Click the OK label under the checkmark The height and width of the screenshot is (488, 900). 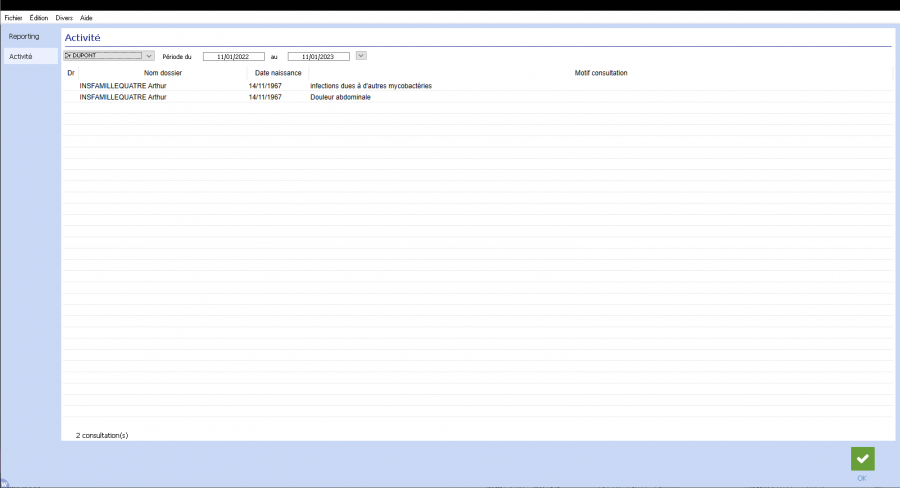click(862, 478)
